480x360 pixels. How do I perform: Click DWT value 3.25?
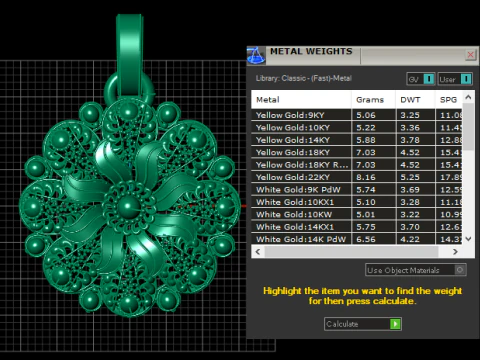(410, 115)
